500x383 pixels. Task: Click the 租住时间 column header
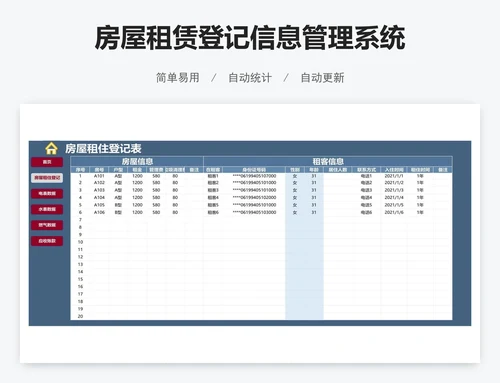point(420,170)
